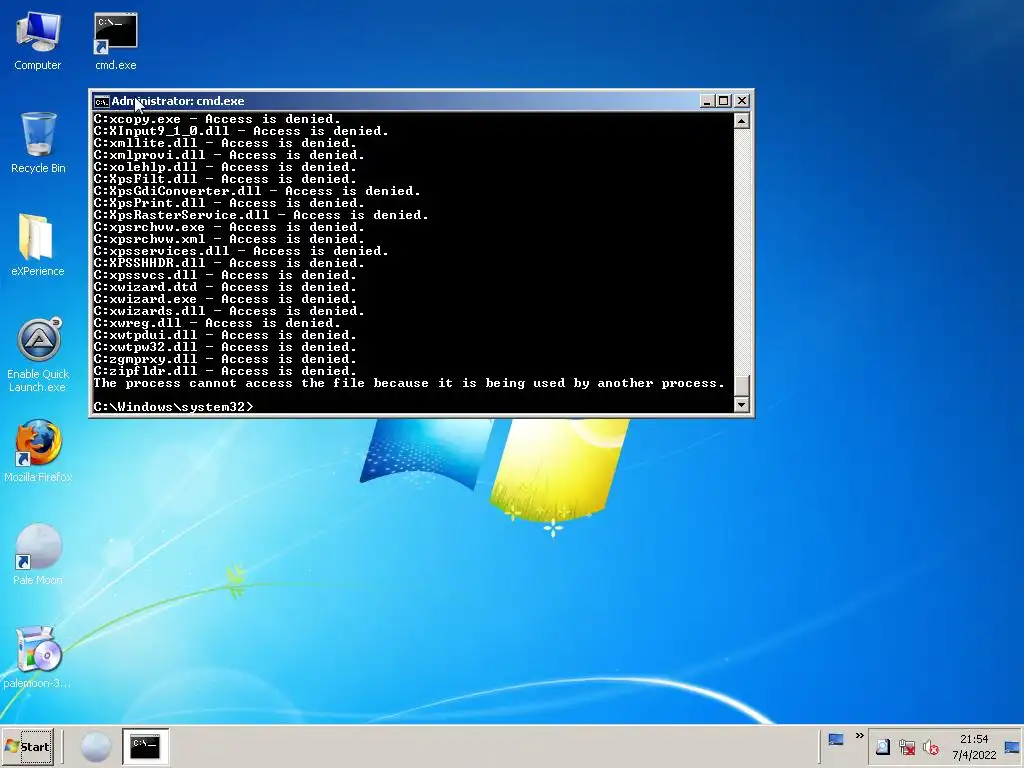Click the cmd scrollbar track above the thumb
Image resolution: width=1024 pixels, height=768 pixels.
click(741, 251)
